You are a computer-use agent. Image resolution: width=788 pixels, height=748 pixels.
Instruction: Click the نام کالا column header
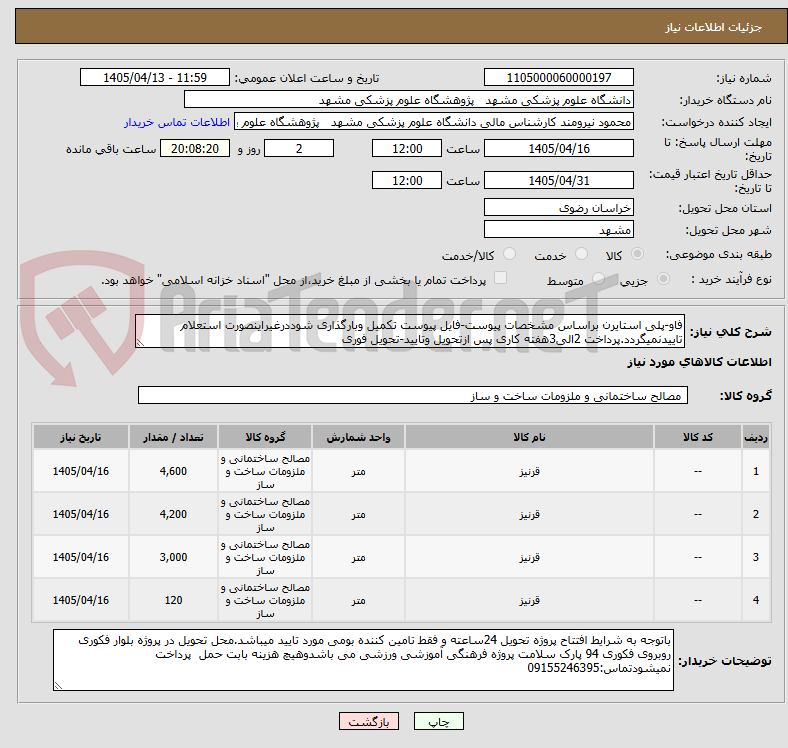[x=529, y=437]
